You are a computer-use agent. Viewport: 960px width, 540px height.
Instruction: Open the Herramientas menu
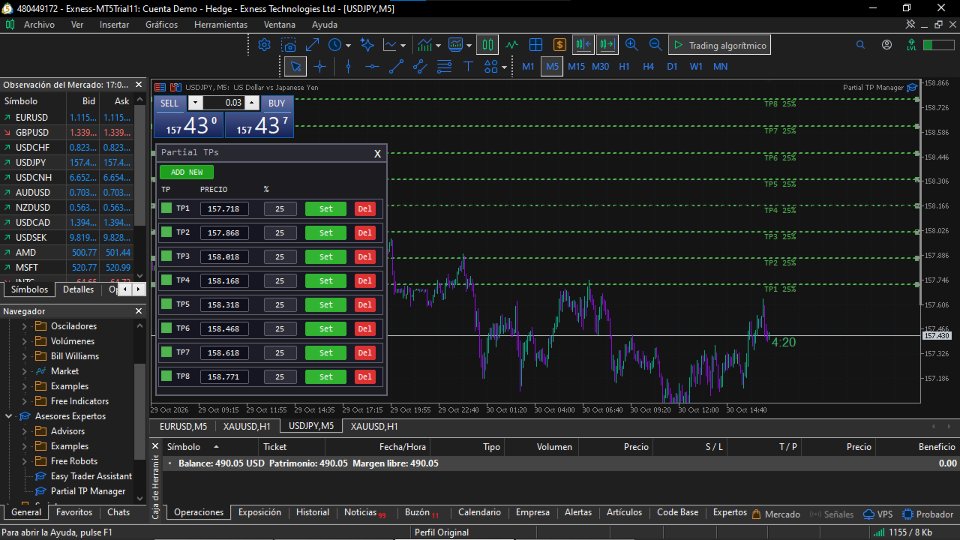[x=220, y=24]
